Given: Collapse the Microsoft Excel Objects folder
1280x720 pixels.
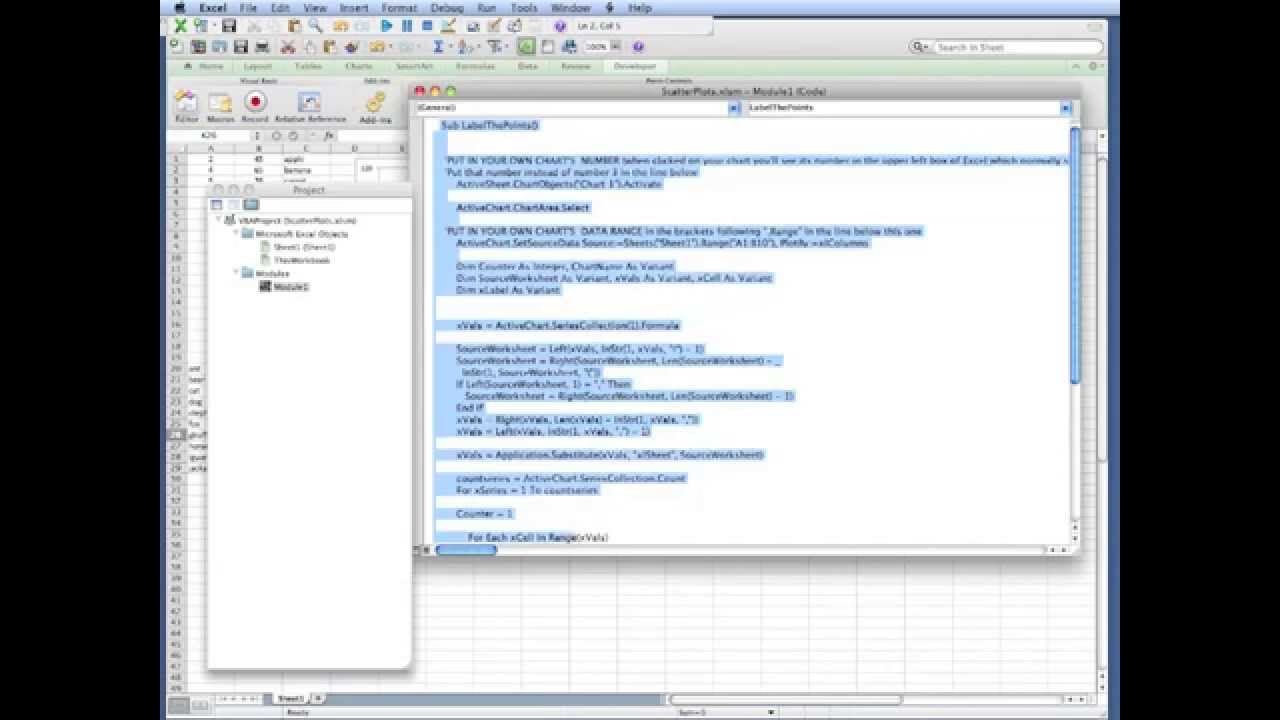Looking at the screenshot, I should coord(238,233).
